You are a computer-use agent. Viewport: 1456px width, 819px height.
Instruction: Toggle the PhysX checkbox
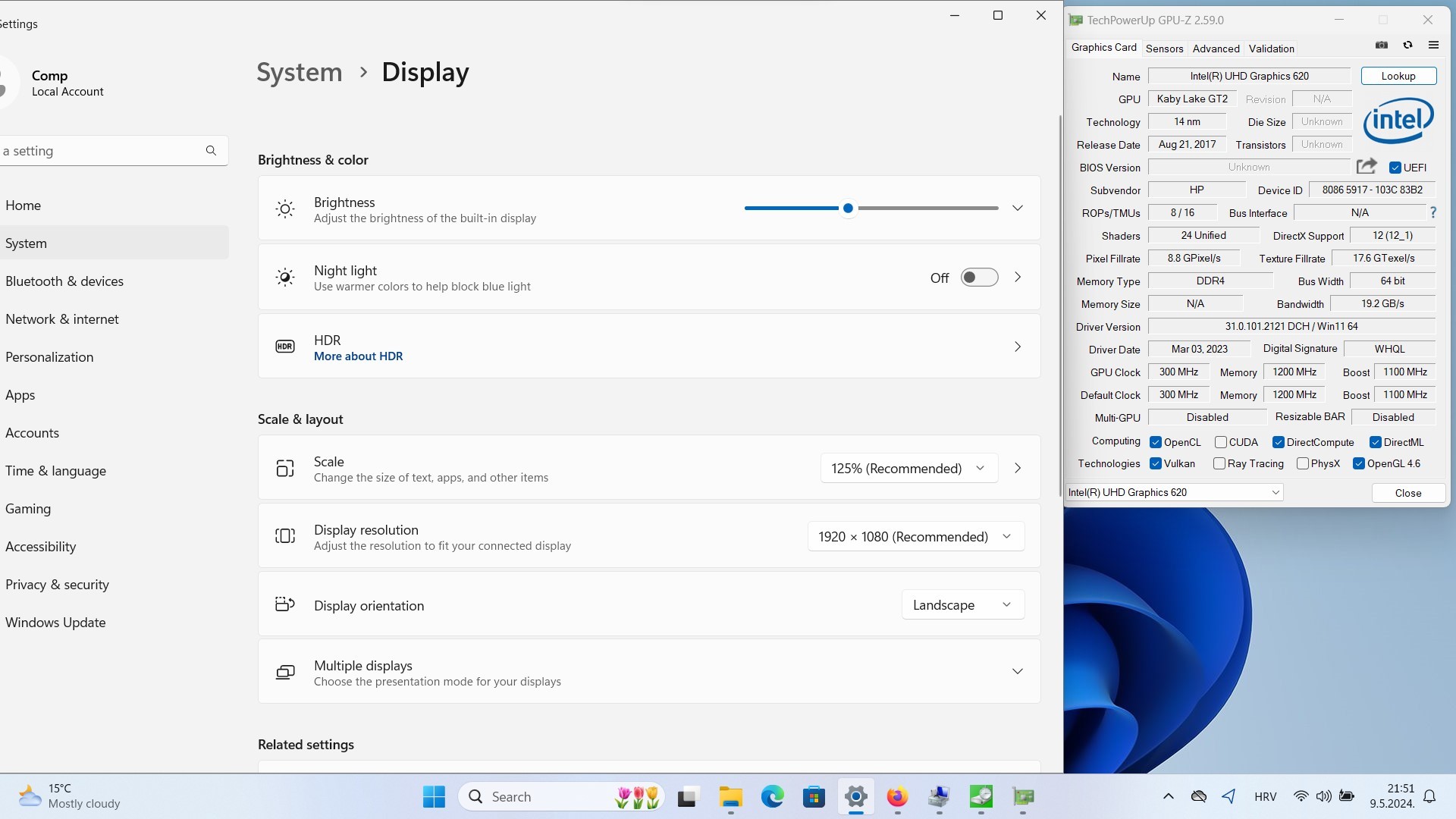point(1303,463)
